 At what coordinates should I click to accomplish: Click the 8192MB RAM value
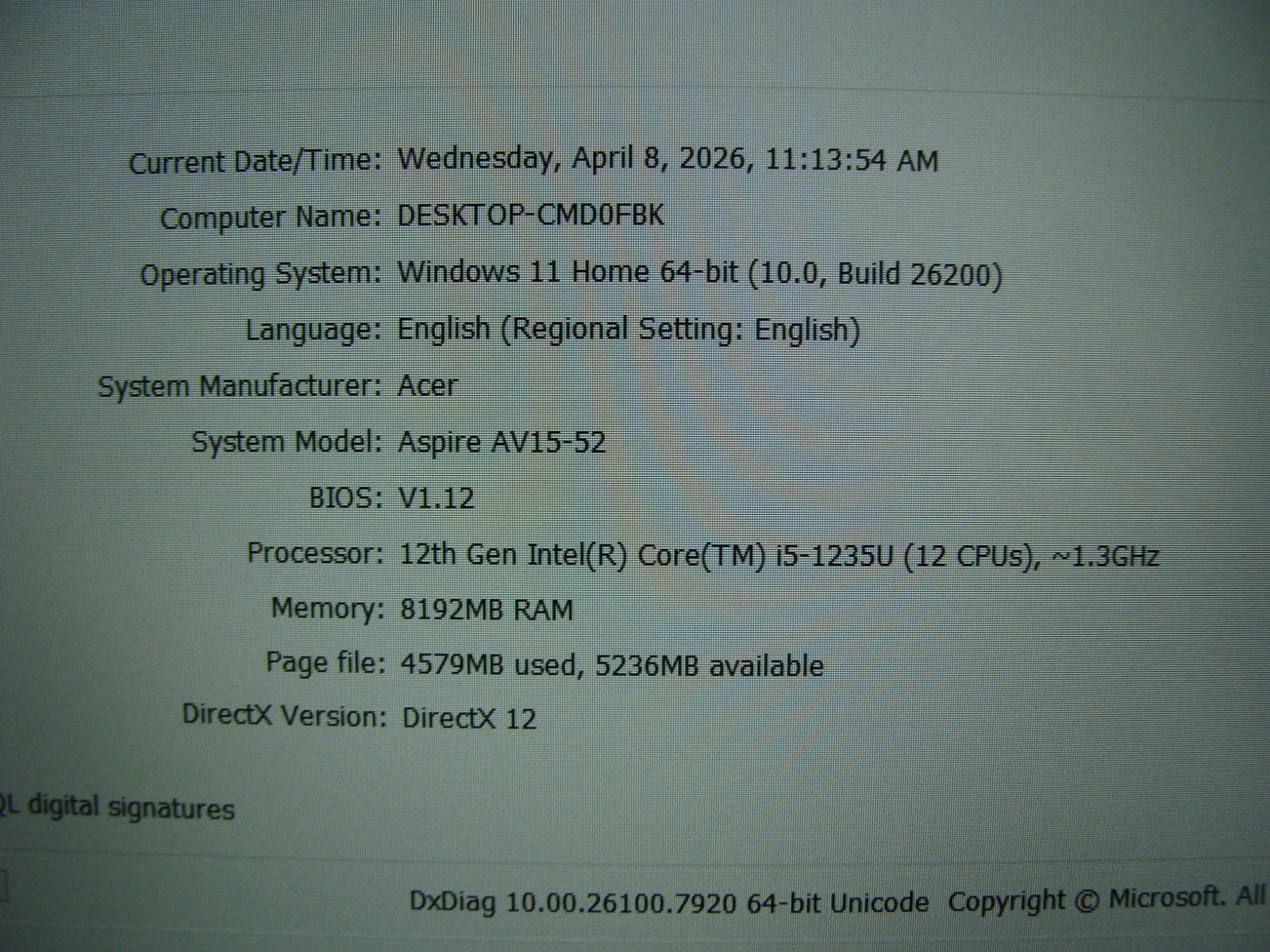coord(487,609)
